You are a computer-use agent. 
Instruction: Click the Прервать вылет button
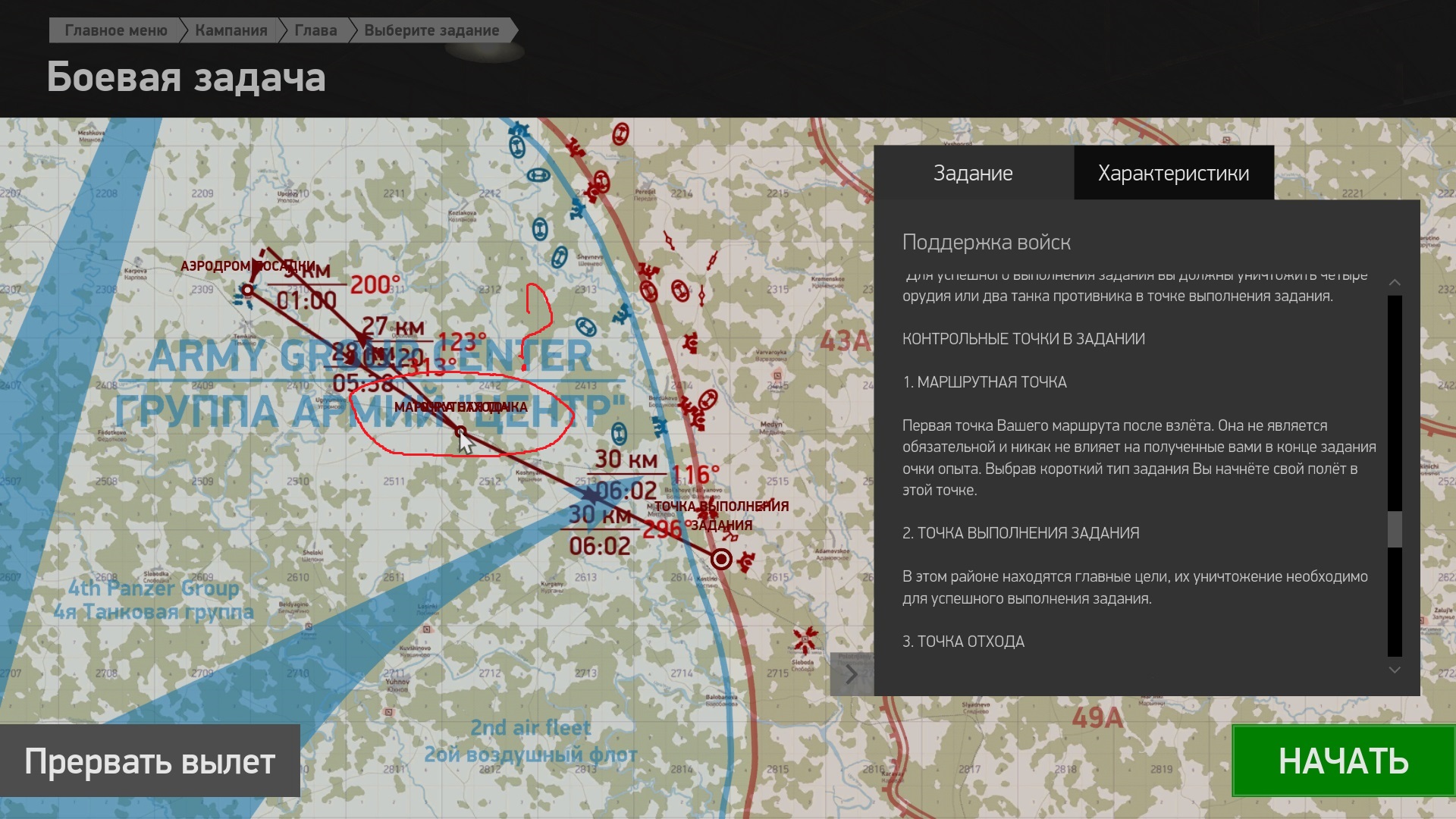pos(149,761)
